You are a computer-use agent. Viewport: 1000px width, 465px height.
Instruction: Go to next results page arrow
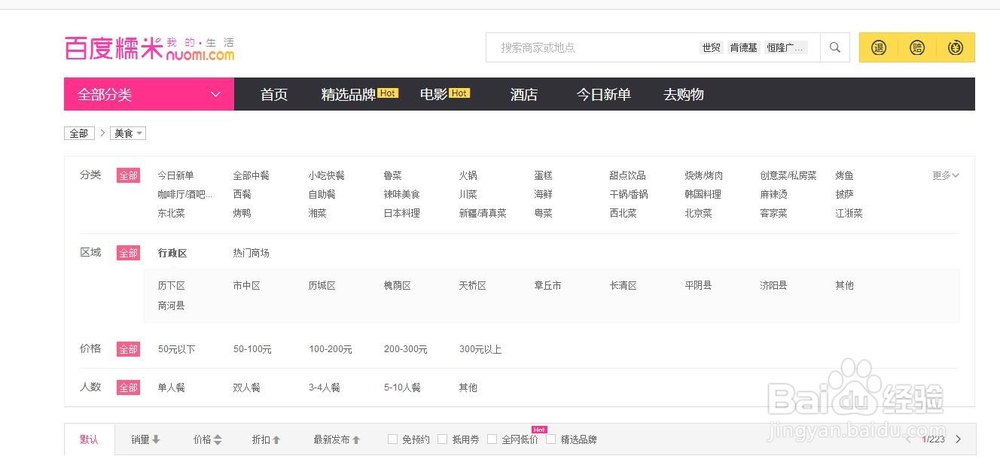[958, 439]
